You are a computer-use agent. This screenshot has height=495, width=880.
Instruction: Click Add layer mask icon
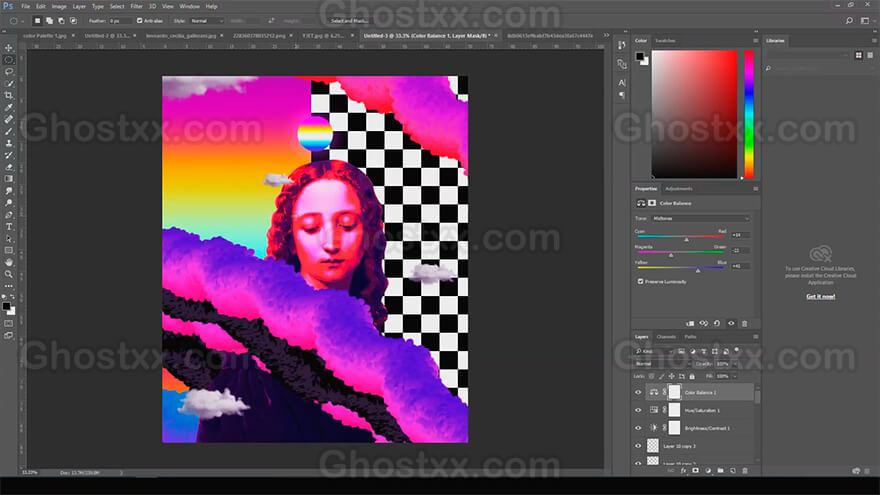coord(695,470)
